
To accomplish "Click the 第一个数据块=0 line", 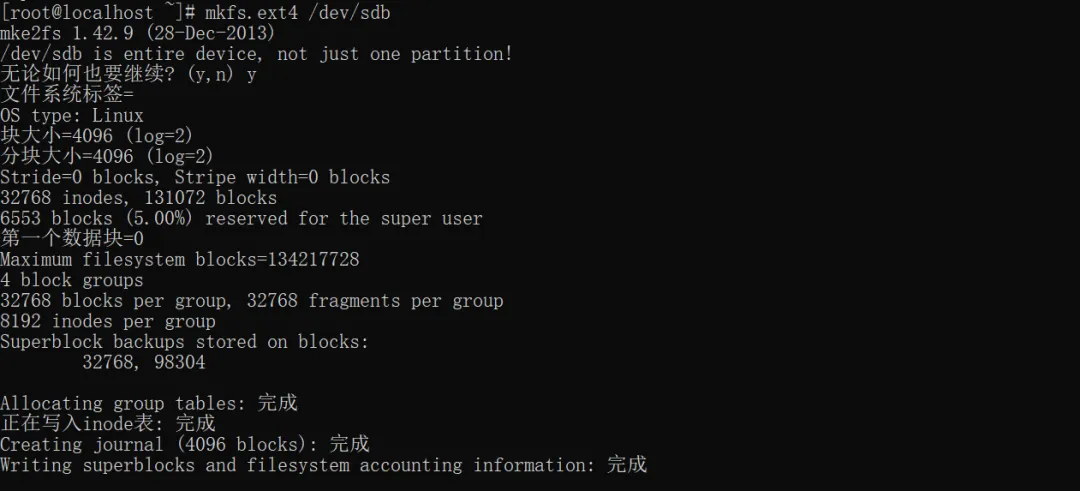I will click(72, 239).
